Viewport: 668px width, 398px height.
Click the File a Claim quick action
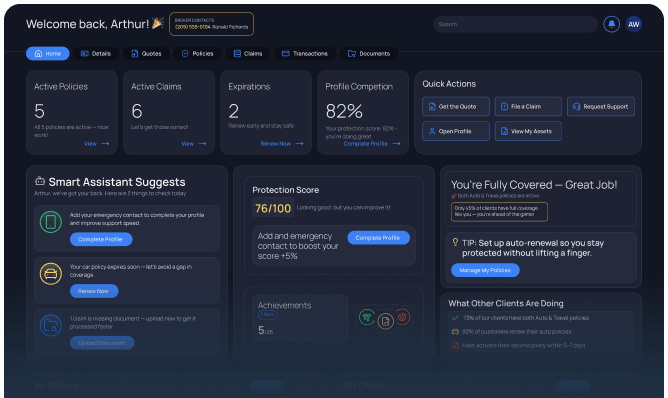pyautogui.click(x=528, y=107)
